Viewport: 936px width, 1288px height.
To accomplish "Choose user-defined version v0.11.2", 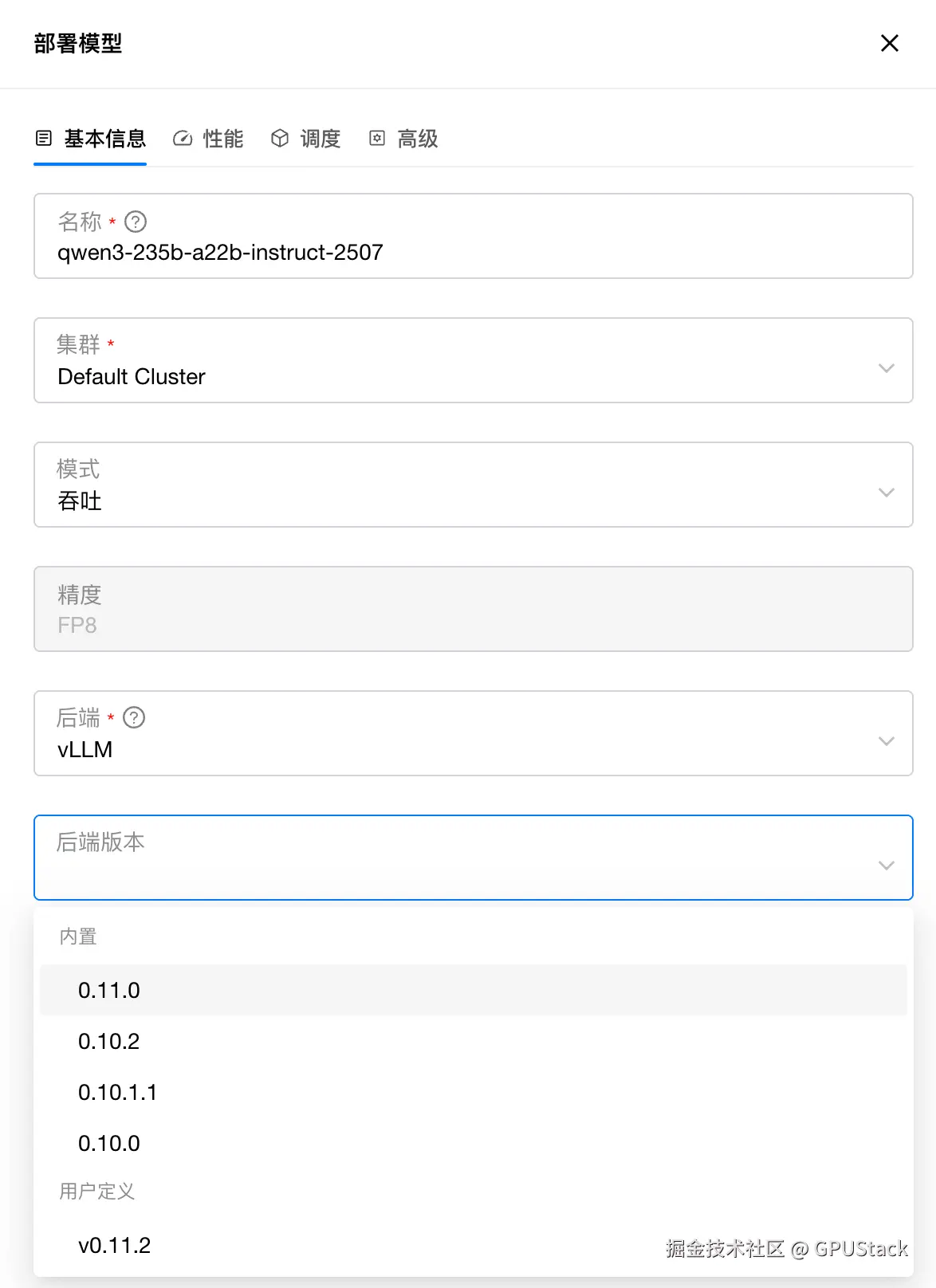I will click(114, 1245).
